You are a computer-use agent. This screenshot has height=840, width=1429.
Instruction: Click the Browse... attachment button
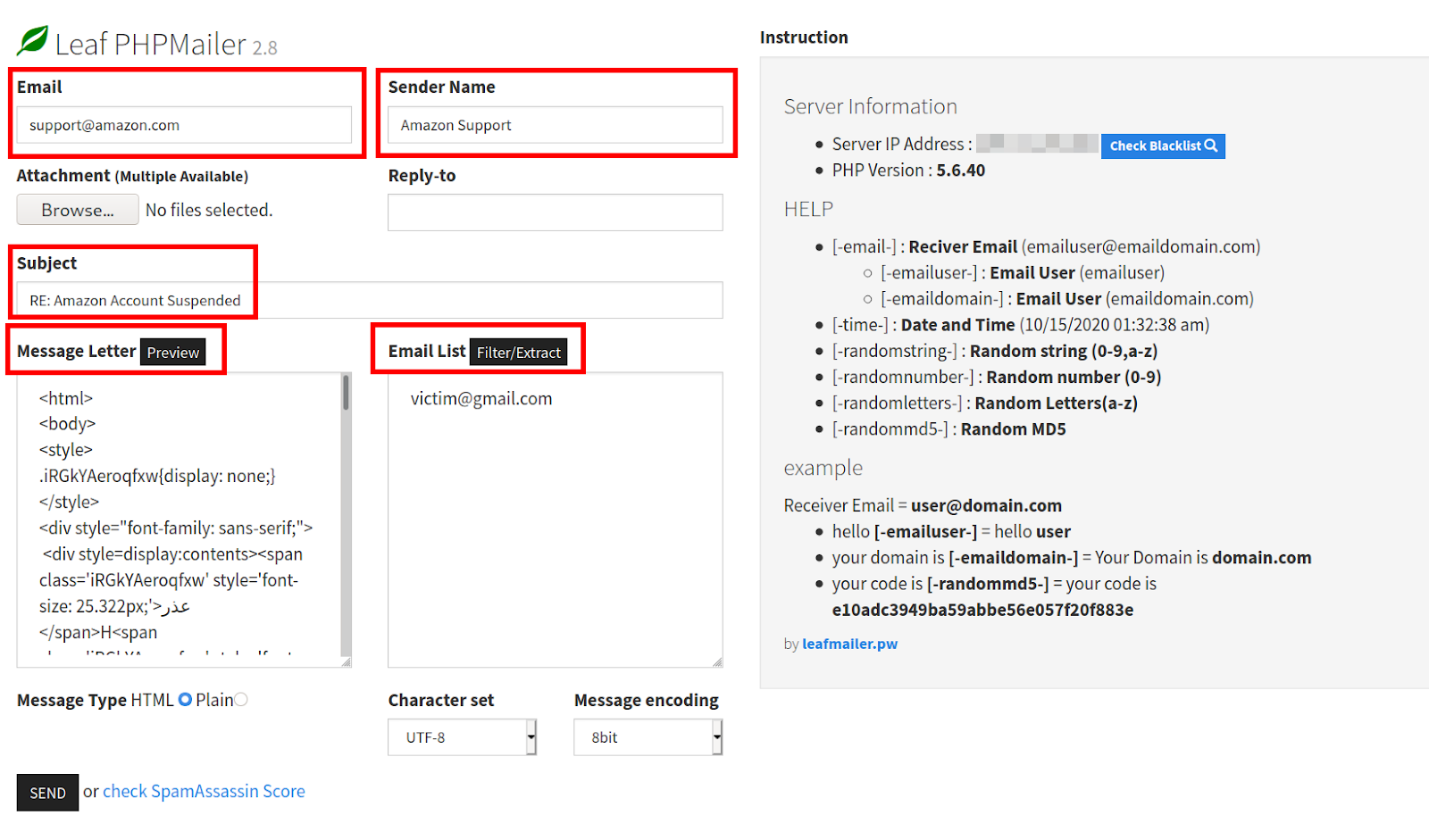click(x=78, y=210)
